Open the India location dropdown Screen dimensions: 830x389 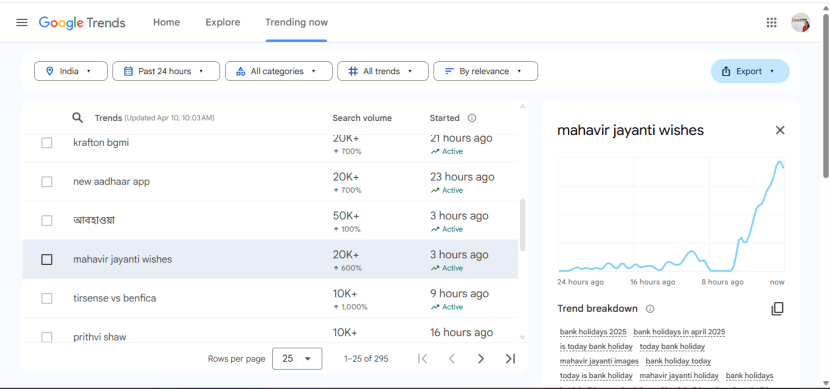click(71, 71)
